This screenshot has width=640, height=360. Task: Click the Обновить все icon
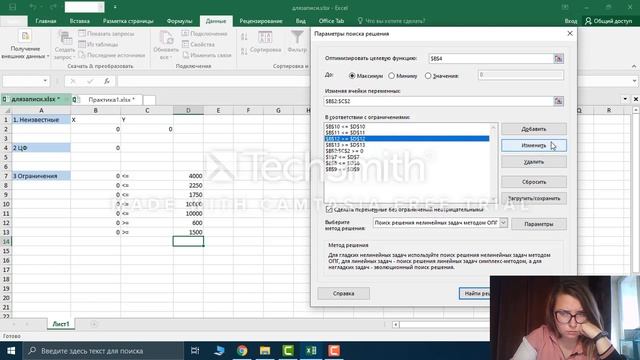[166, 38]
